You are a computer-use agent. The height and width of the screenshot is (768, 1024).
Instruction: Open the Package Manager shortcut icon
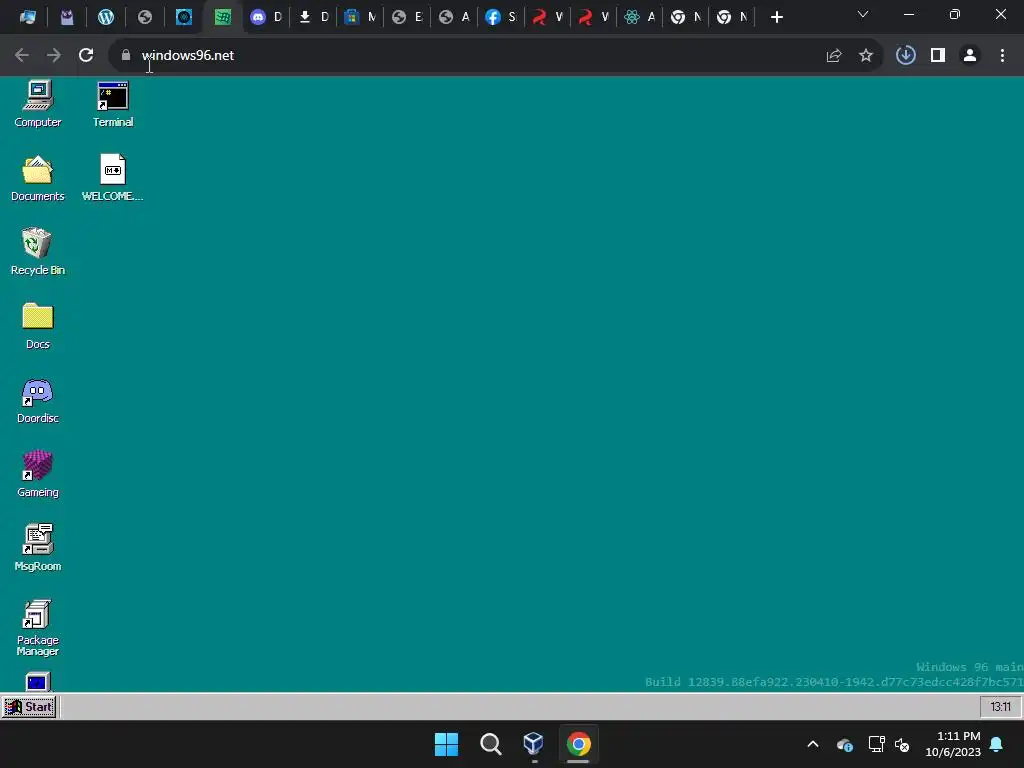[x=38, y=627]
